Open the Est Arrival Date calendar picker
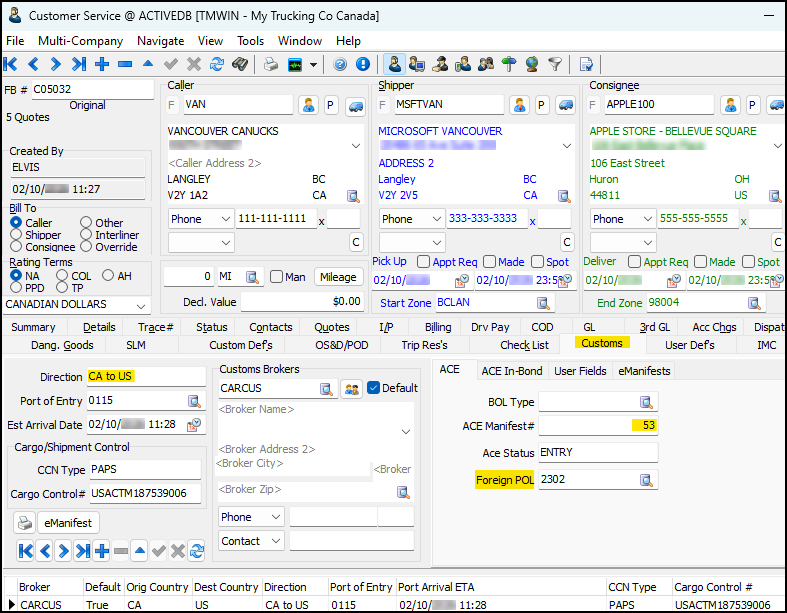Screen dimensions: 787x613 pos(195,425)
